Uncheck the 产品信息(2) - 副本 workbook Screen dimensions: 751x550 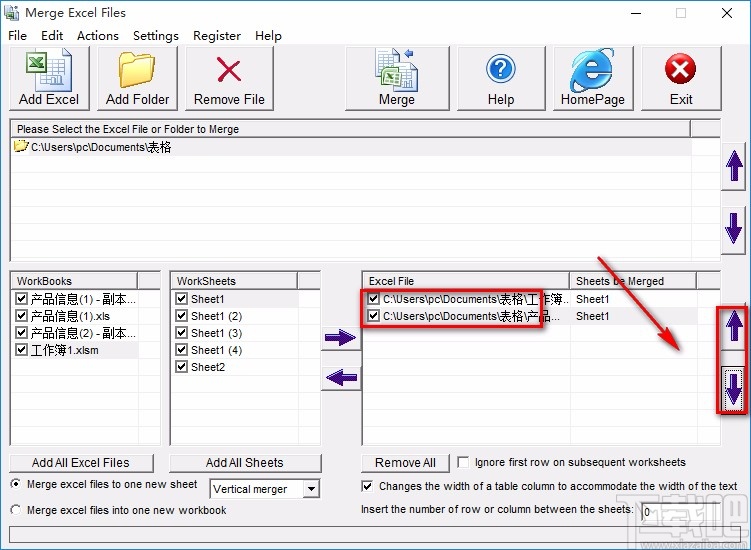[21, 332]
